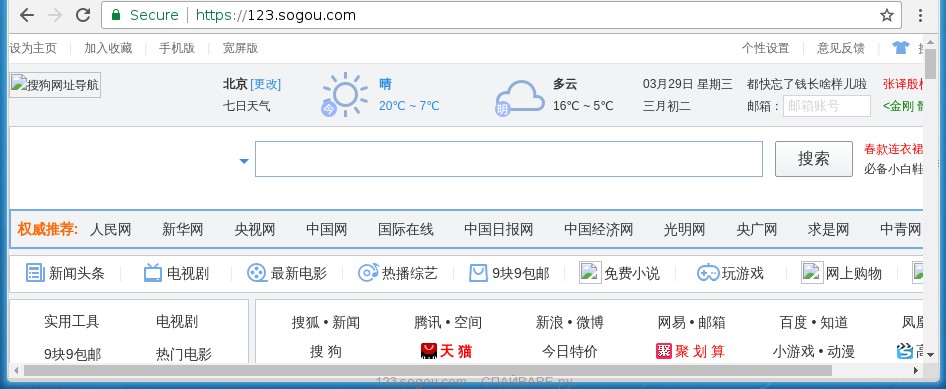Click the page scrollbar up arrow
The width and height of the screenshot is (946, 389).
[x=931, y=42]
